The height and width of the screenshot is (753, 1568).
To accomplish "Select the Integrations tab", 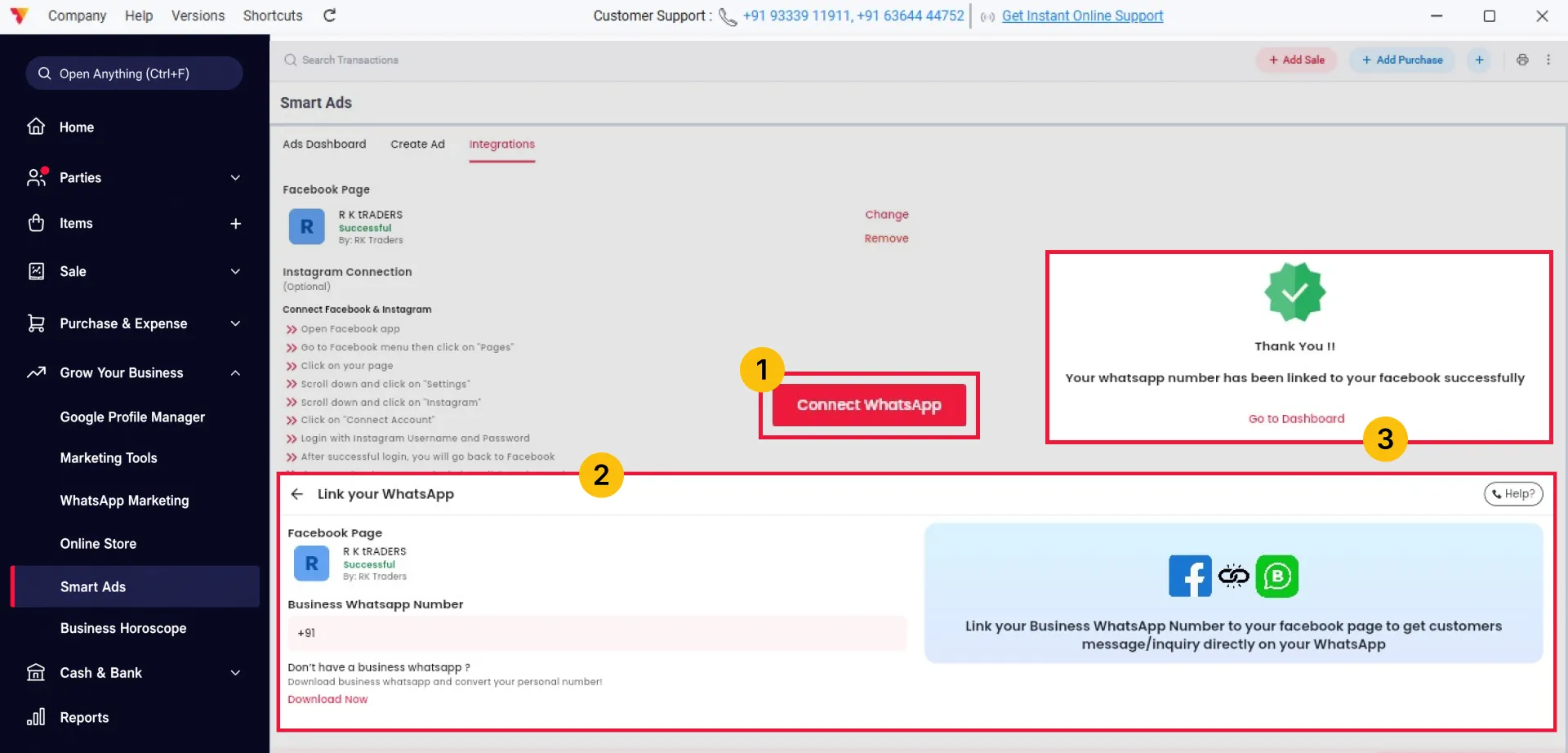I will [501, 145].
